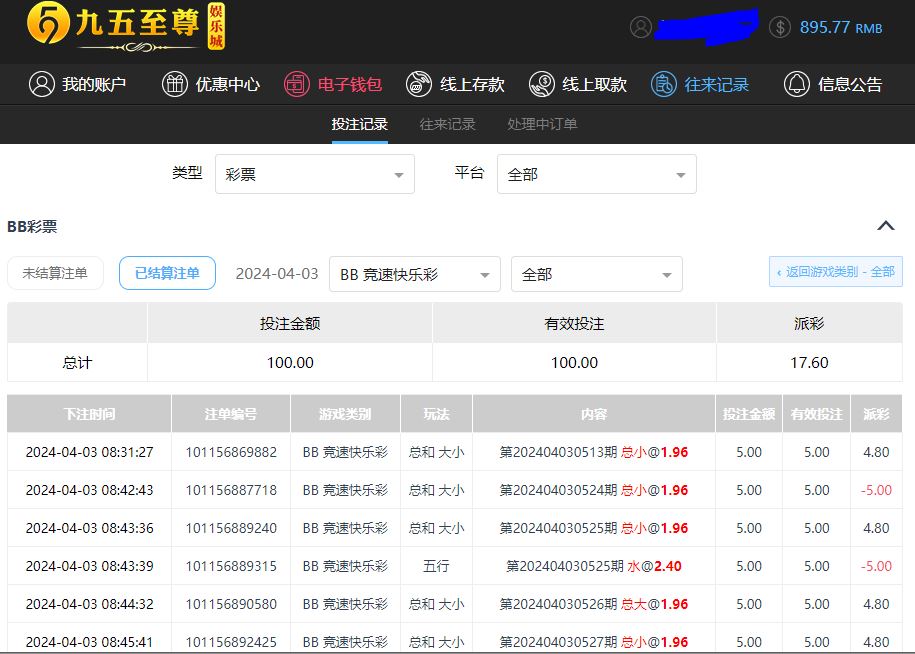Click the 线上取款 withdrawal icon
Image resolution: width=915 pixels, height=654 pixels.
coord(542,84)
